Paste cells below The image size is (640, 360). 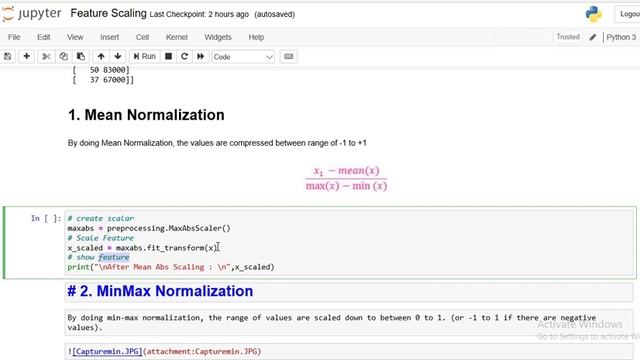[81, 56]
